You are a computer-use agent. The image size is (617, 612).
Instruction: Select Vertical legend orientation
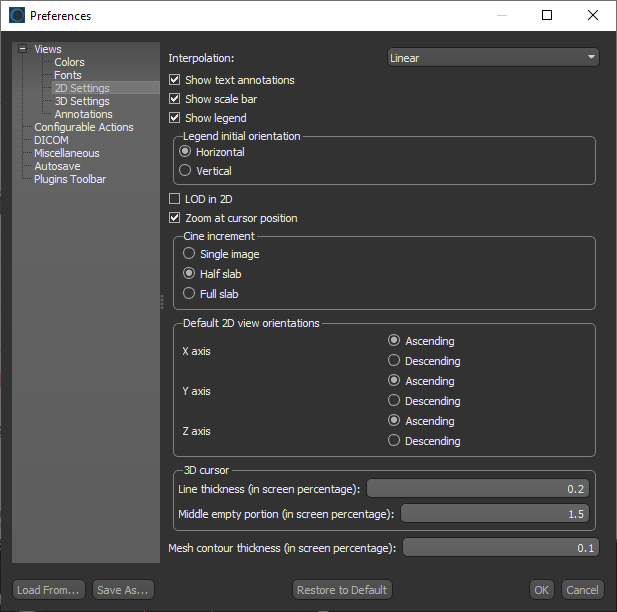[185, 171]
